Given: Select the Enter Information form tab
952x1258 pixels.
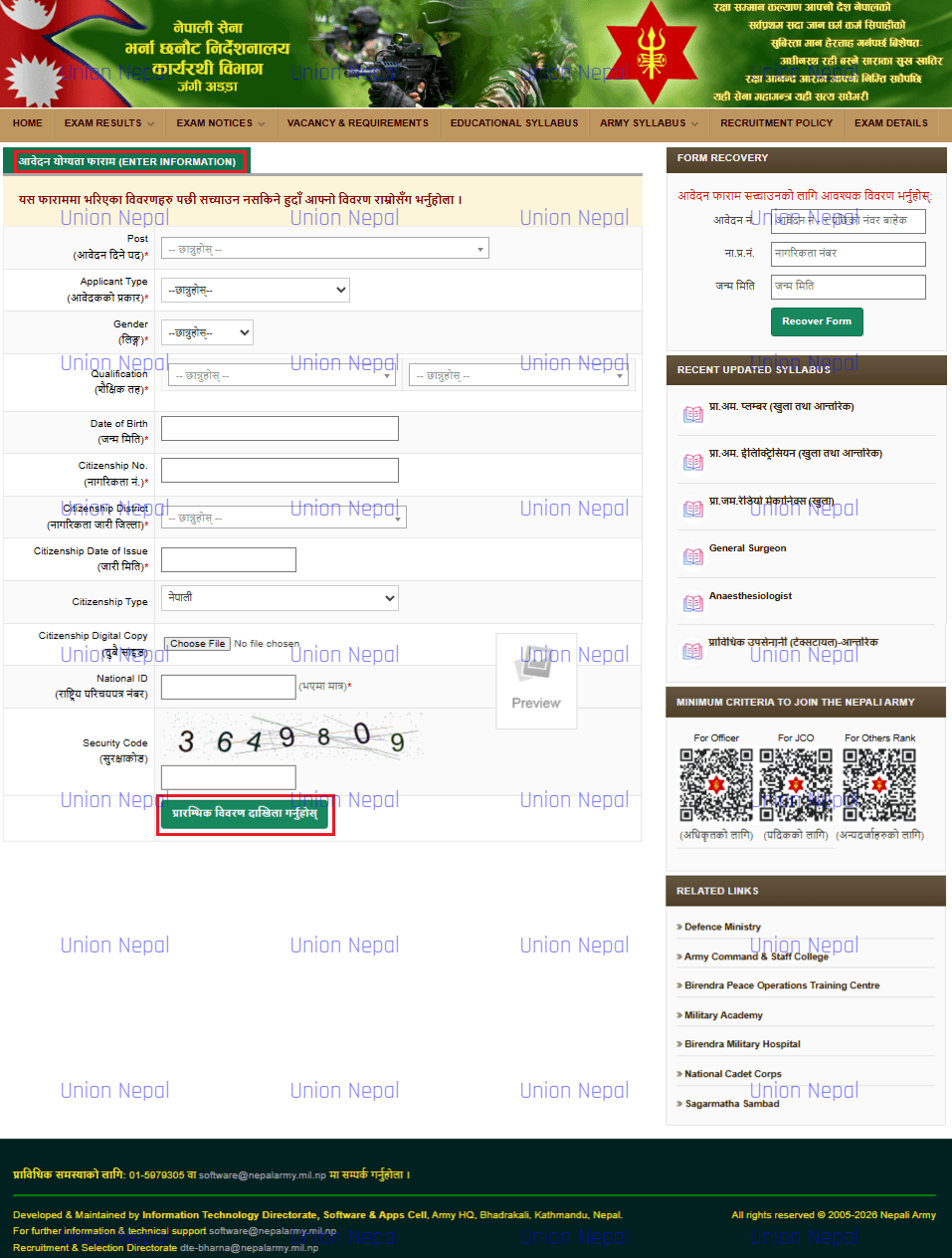Looking at the screenshot, I should point(127,161).
